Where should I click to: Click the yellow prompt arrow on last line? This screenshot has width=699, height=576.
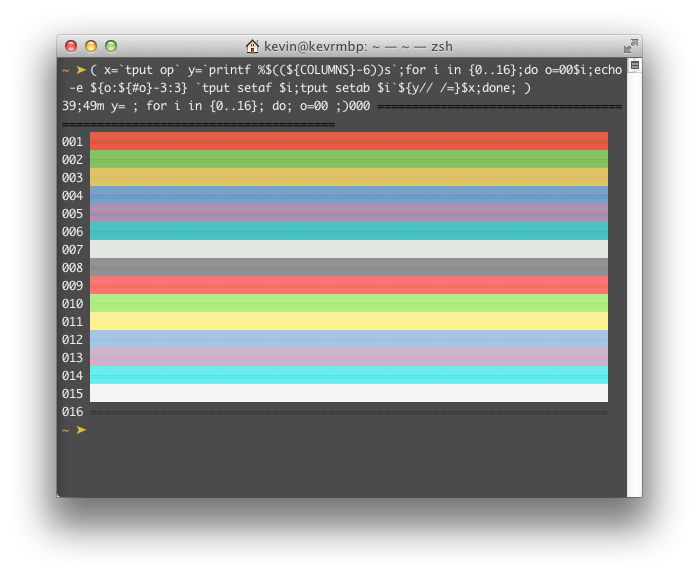point(81,430)
